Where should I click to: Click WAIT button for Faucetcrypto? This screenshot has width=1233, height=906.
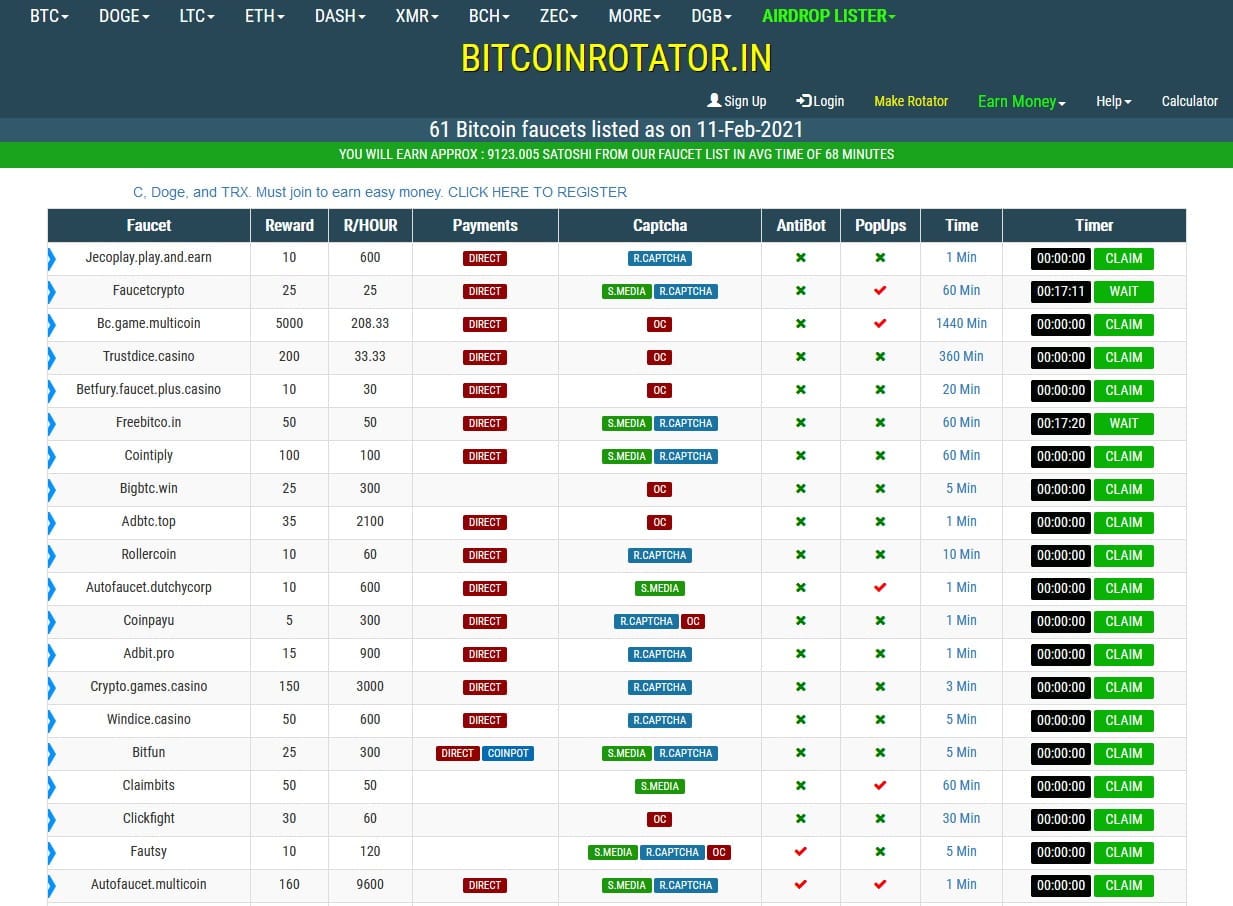pyautogui.click(x=1123, y=291)
